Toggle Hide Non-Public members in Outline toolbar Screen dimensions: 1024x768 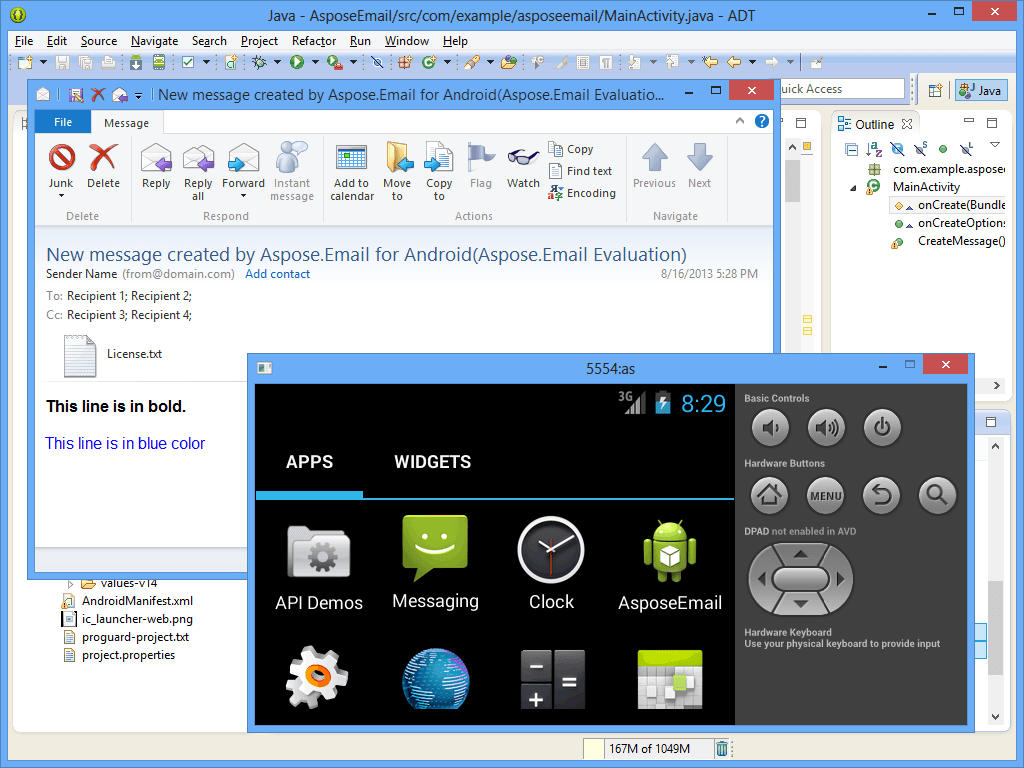(x=943, y=150)
